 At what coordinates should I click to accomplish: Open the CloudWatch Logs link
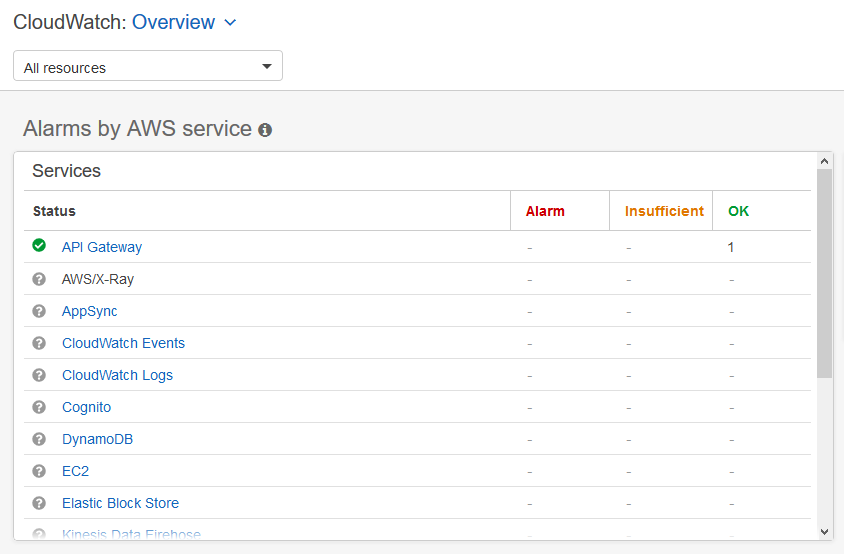coord(117,375)
